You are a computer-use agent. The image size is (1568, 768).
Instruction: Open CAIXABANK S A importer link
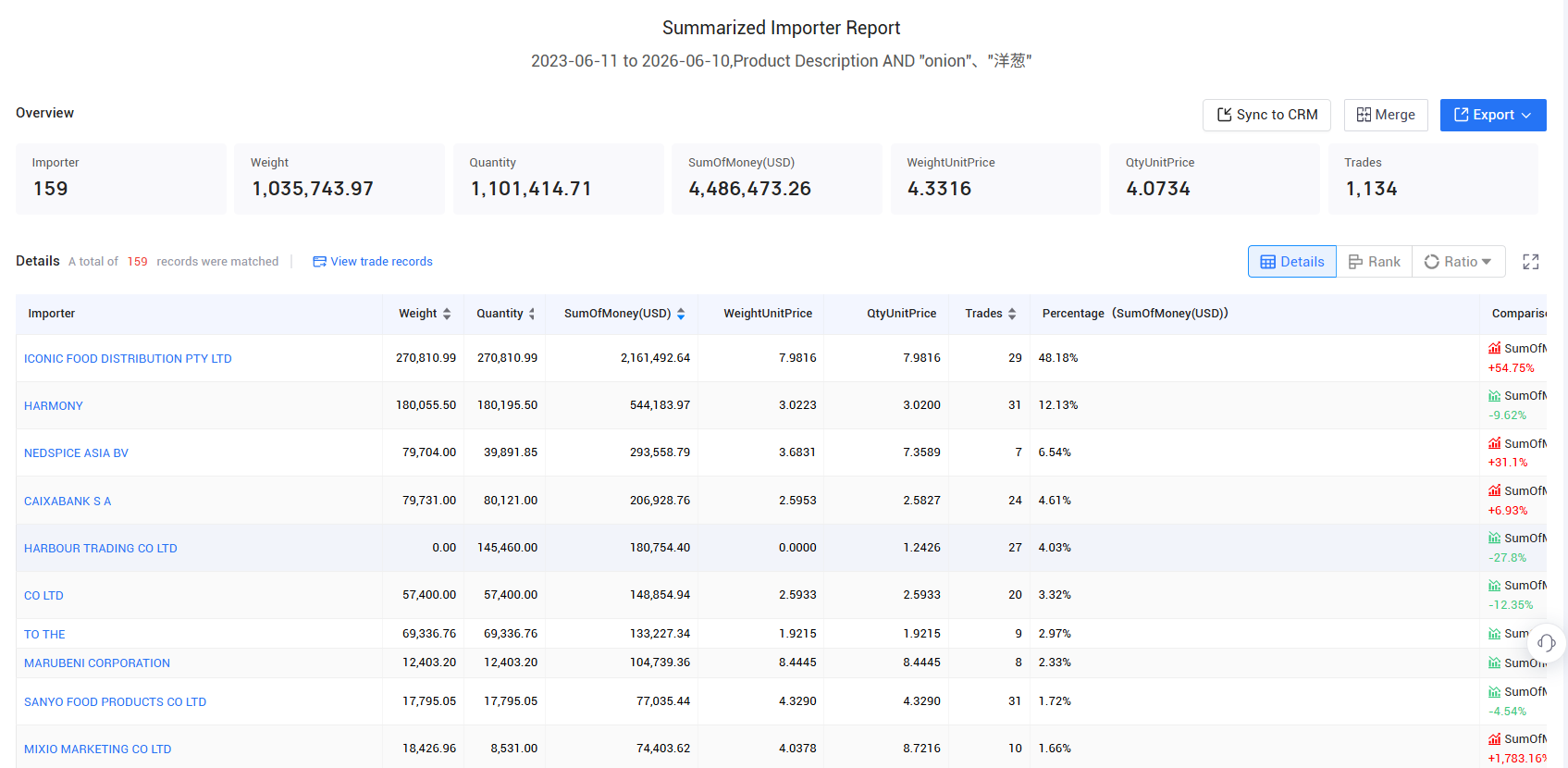(x=68, y=502)
